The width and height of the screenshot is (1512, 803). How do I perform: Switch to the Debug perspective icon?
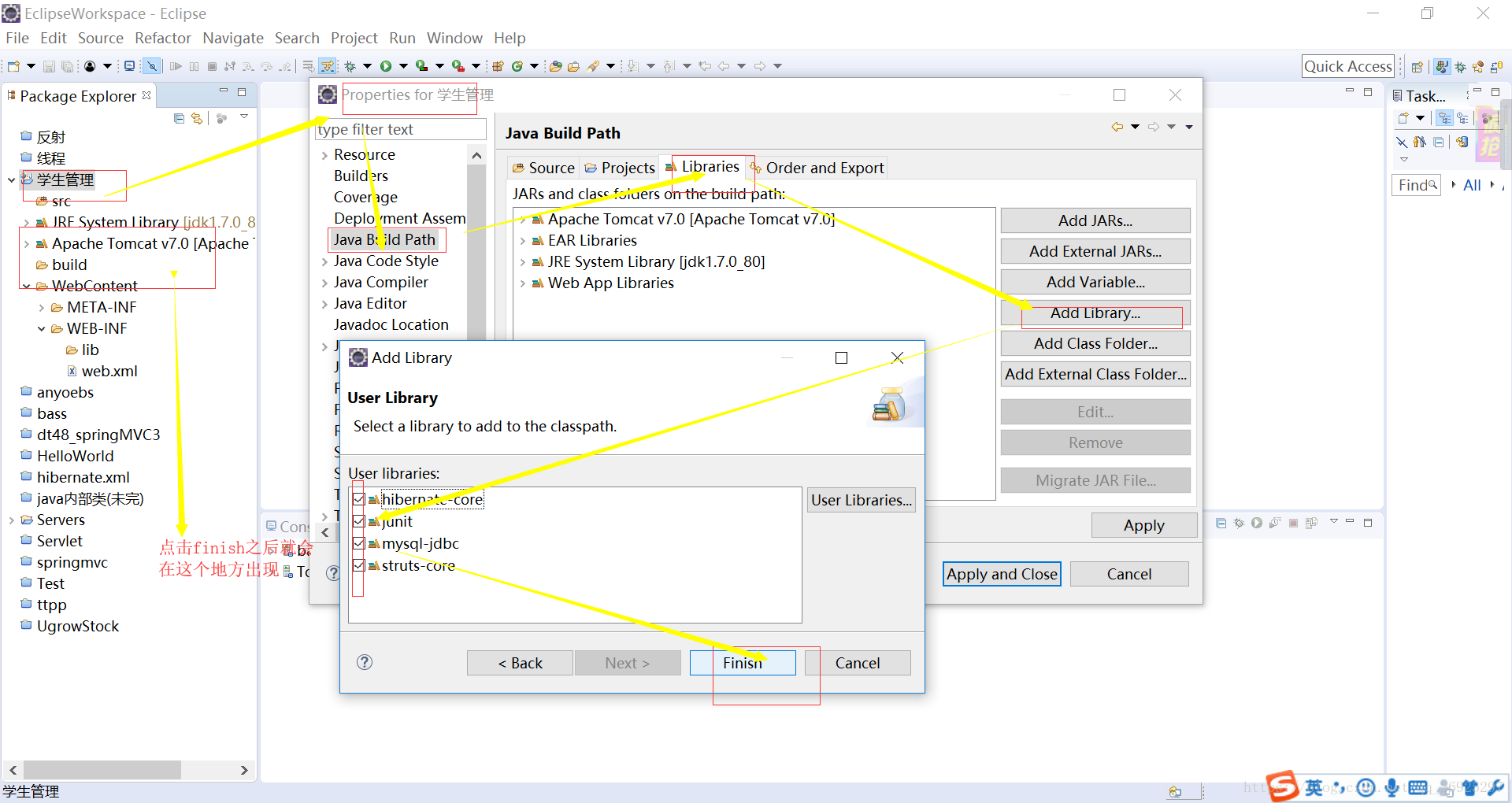1460,67
